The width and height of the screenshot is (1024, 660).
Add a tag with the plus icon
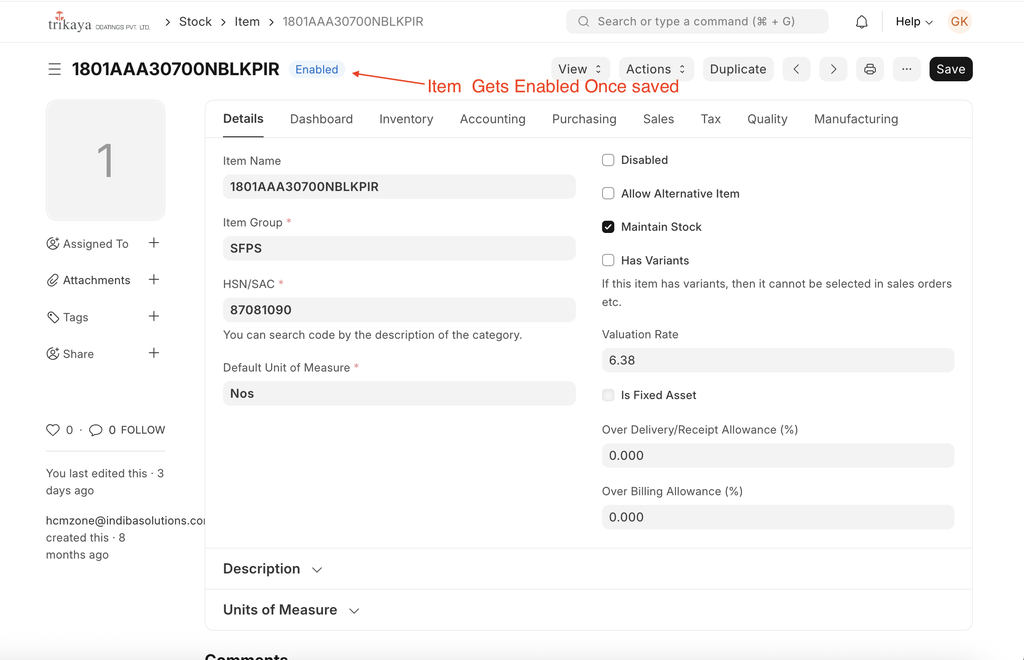(154, 316)
